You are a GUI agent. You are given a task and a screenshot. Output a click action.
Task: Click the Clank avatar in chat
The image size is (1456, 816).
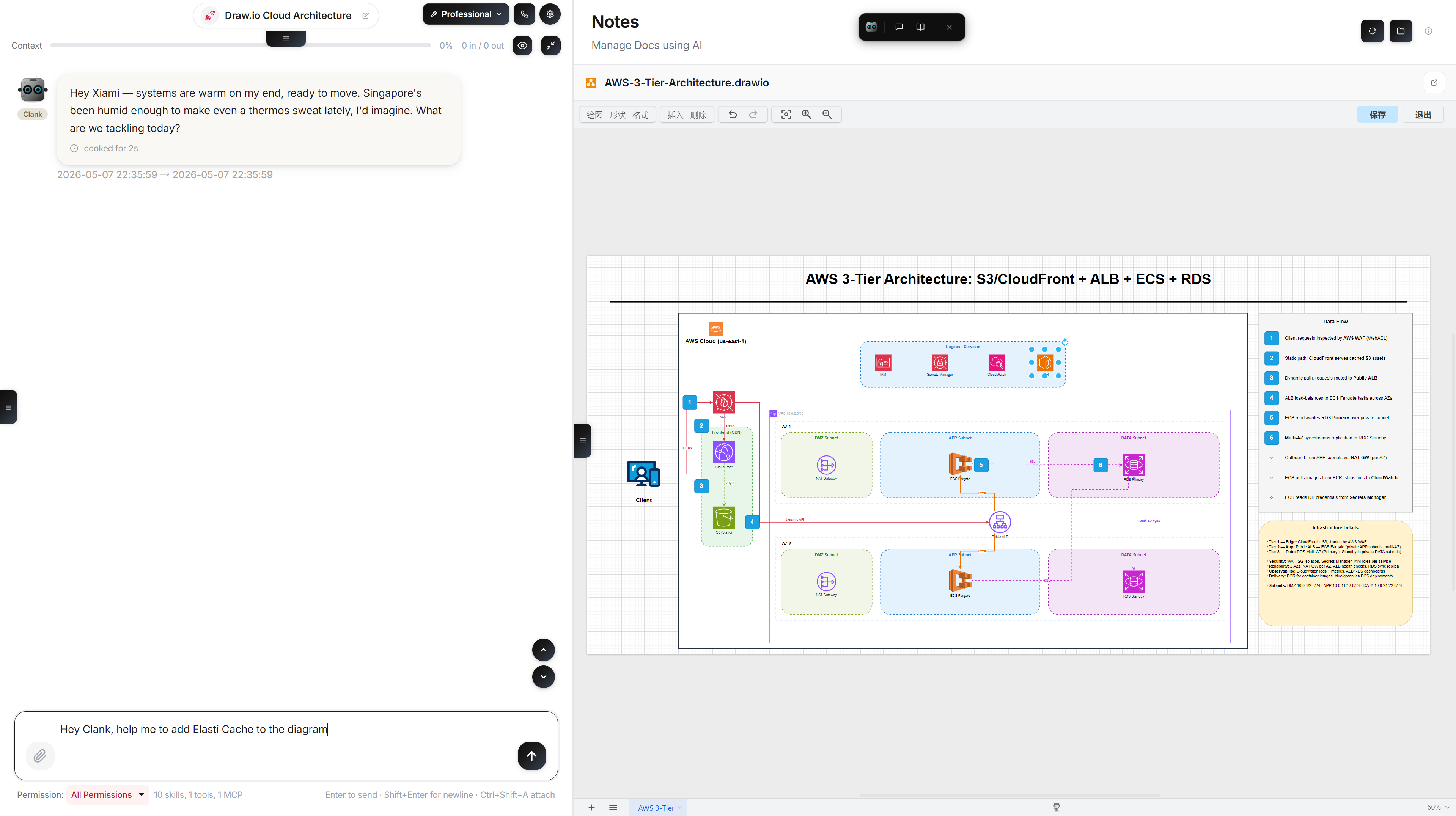33,89
